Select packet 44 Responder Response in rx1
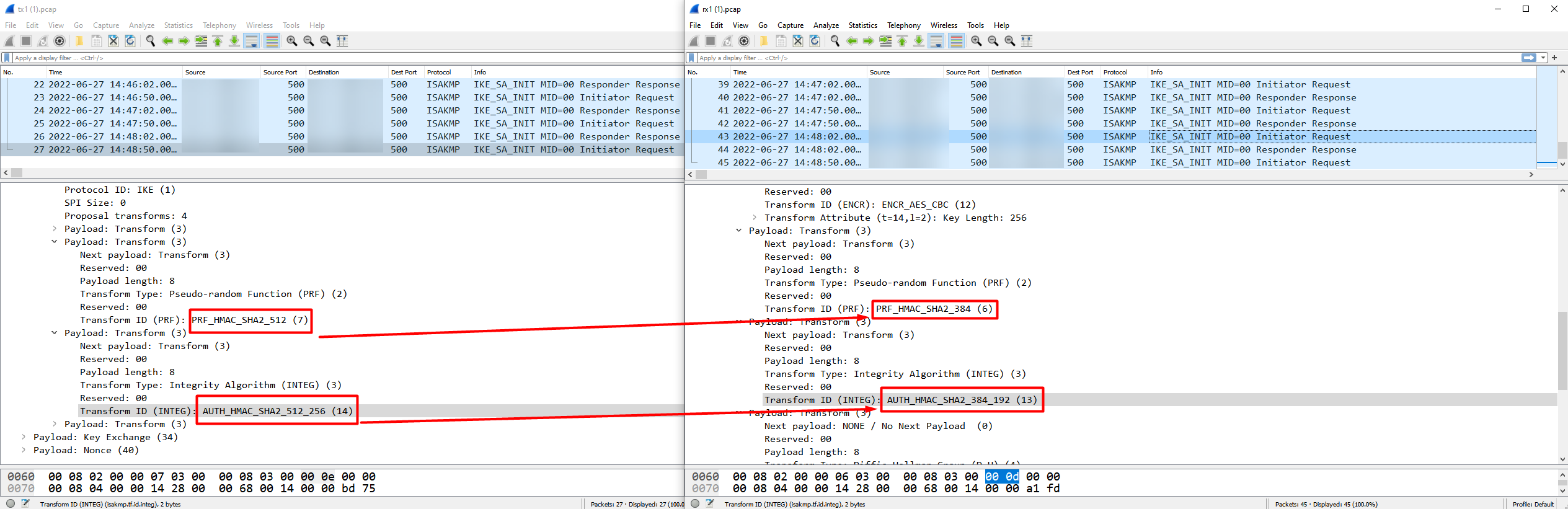 point(1111,149)
